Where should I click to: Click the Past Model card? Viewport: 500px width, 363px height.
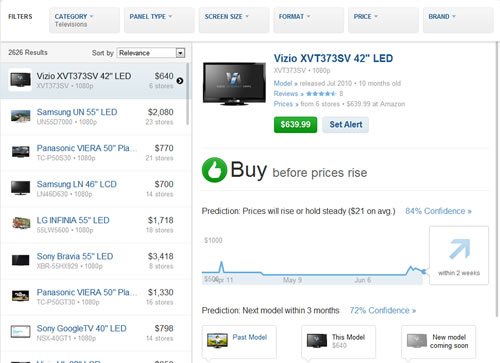(239, 343)
